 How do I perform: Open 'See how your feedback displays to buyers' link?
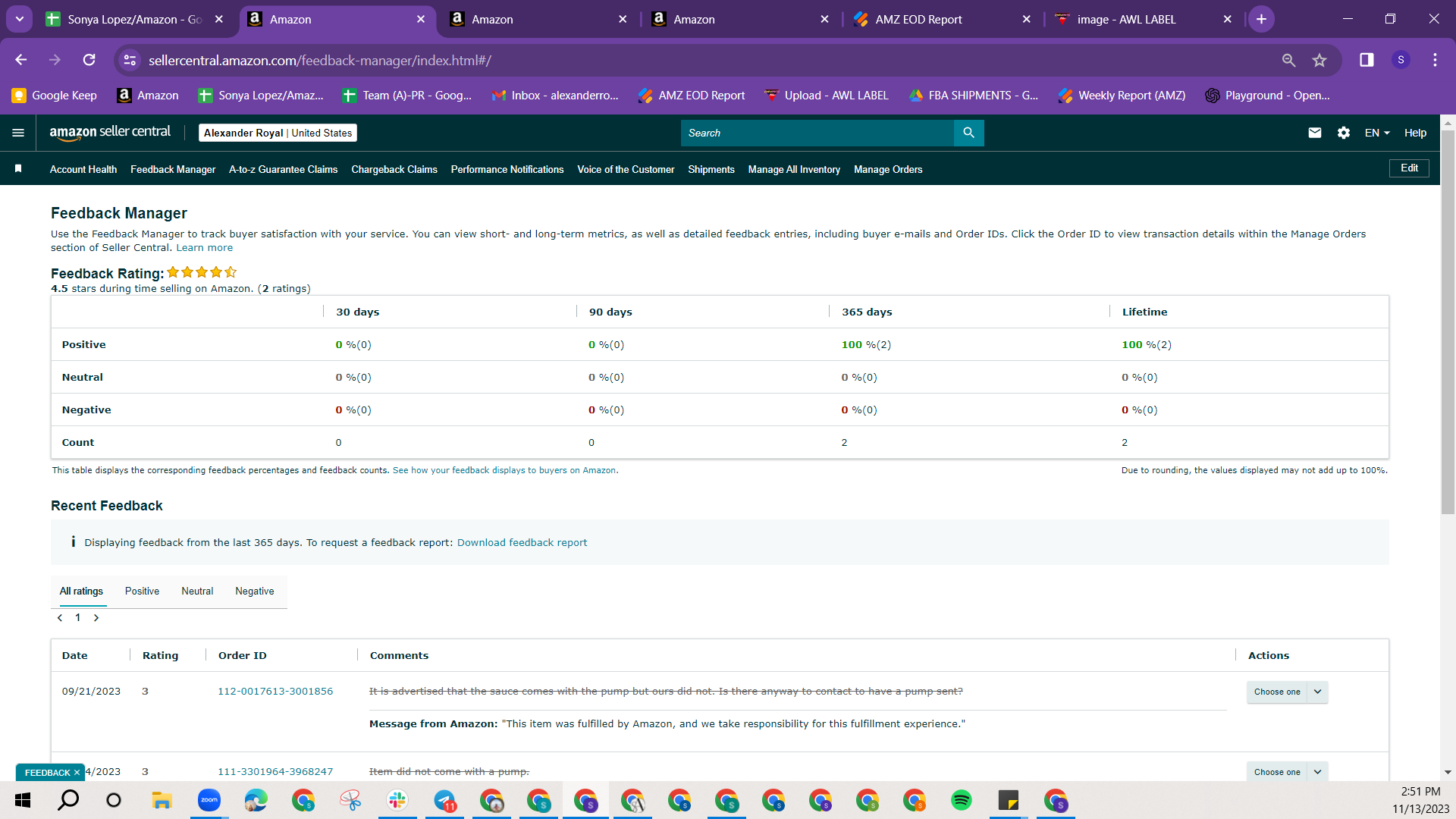point(504,470)
